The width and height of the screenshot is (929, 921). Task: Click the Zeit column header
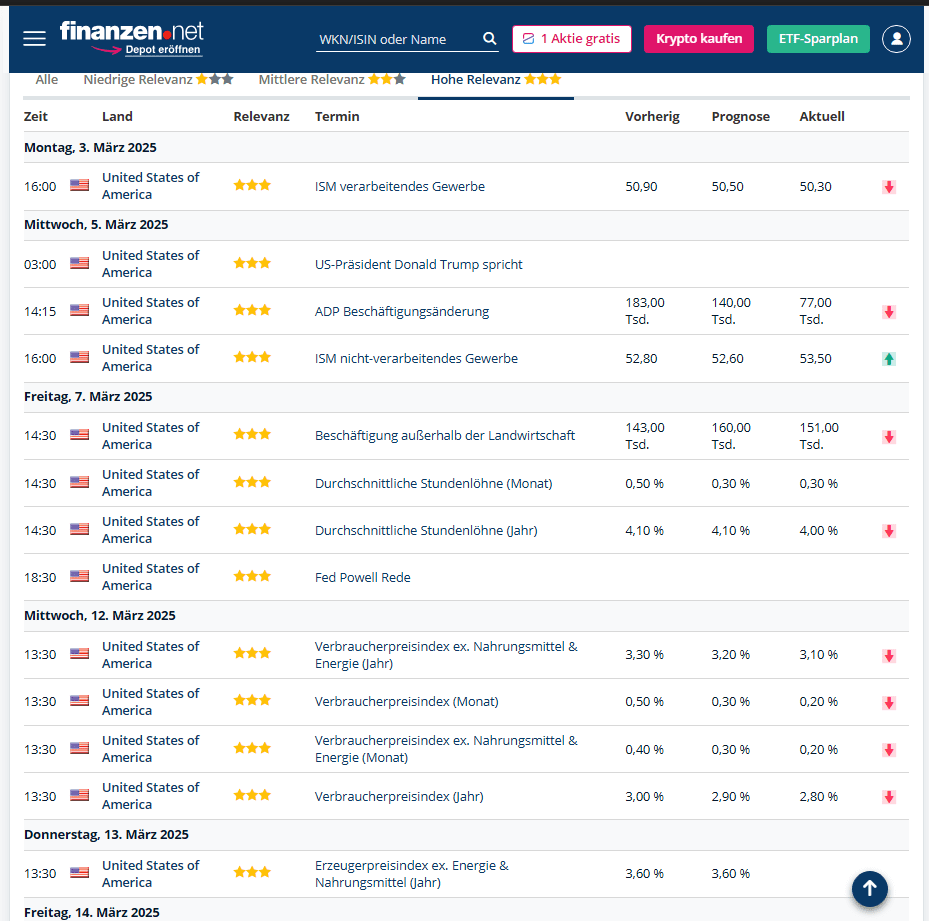36,117
